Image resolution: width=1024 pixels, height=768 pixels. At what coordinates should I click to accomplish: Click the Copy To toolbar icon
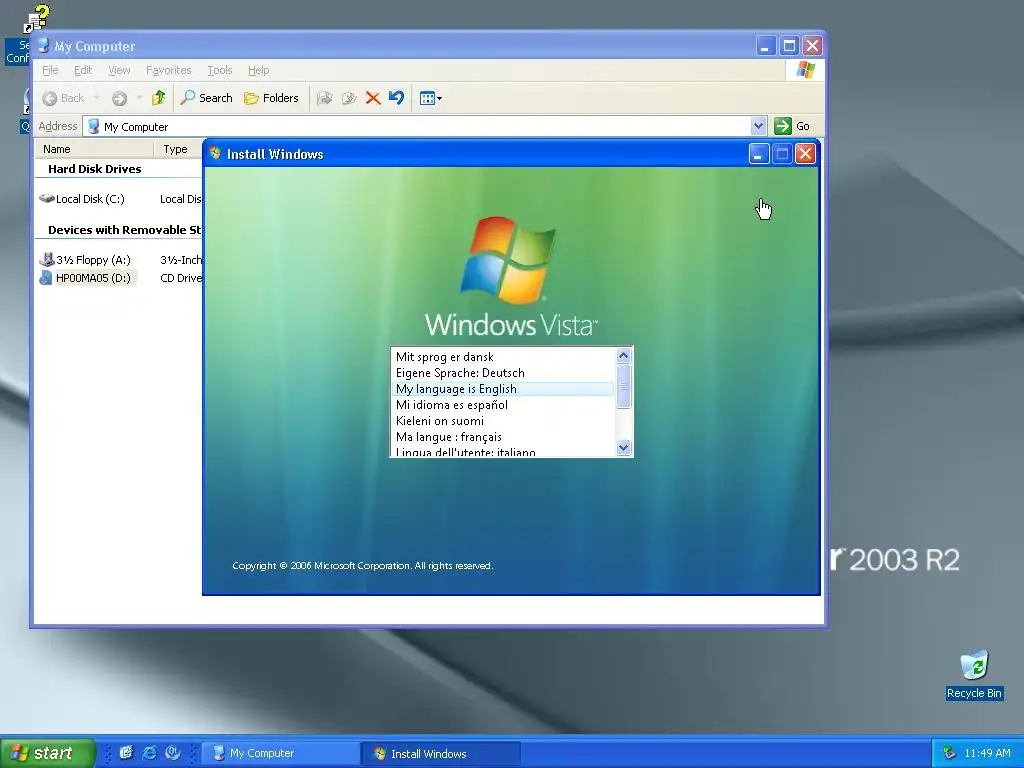[349, 98]
